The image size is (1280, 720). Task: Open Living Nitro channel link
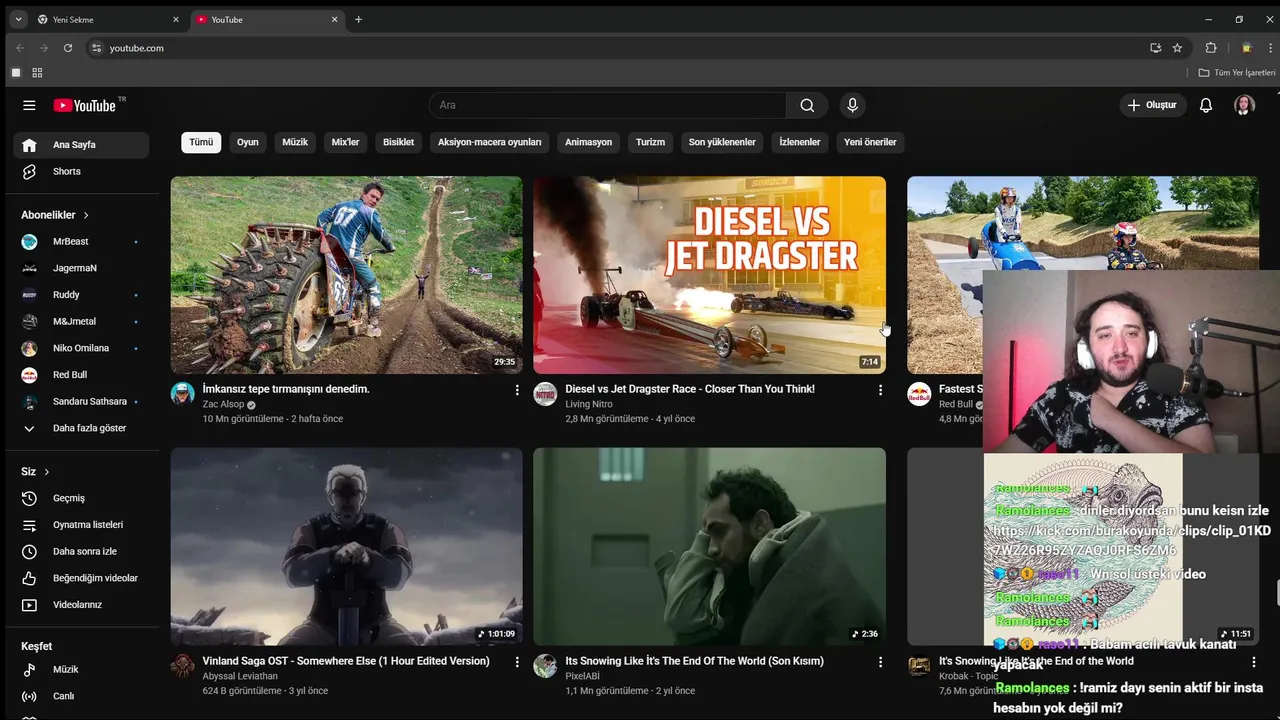click(589, 405)
